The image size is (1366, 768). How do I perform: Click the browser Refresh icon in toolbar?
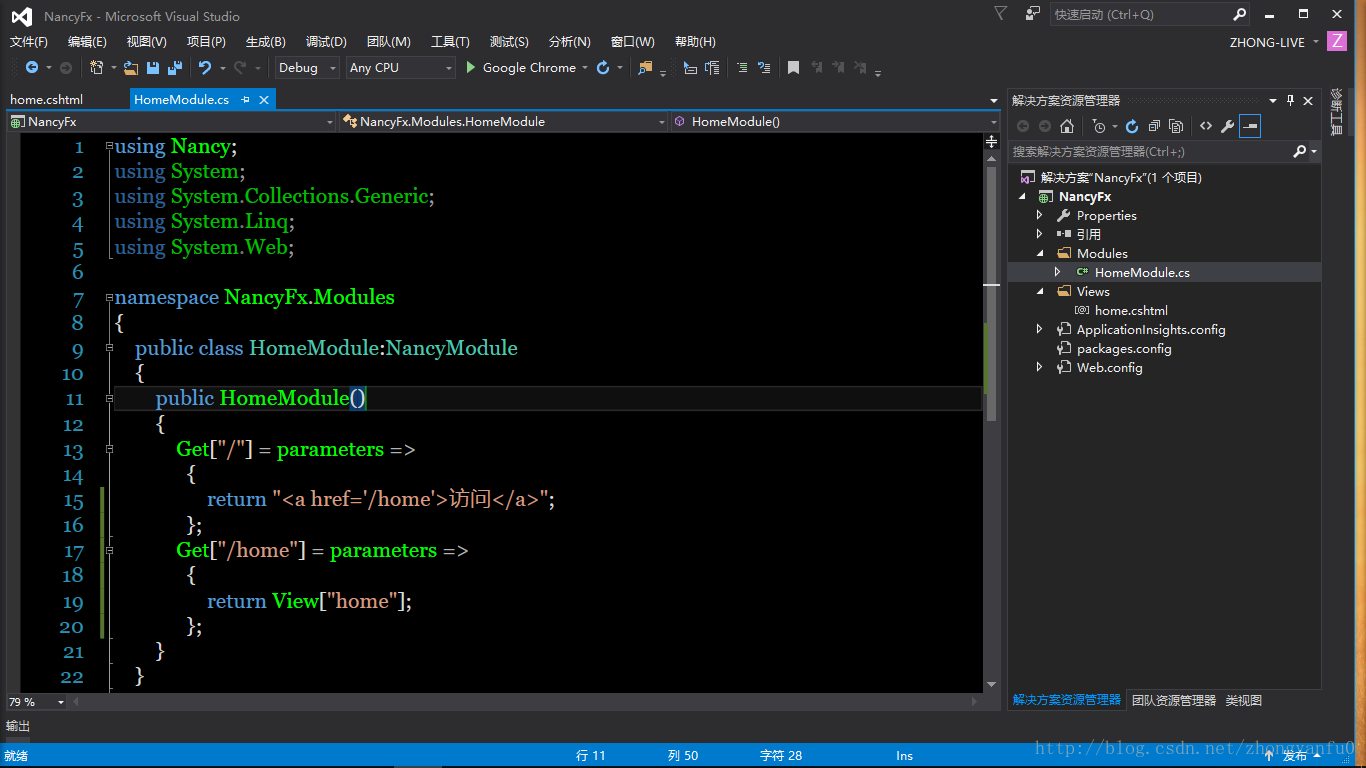[x=603, y=68]
